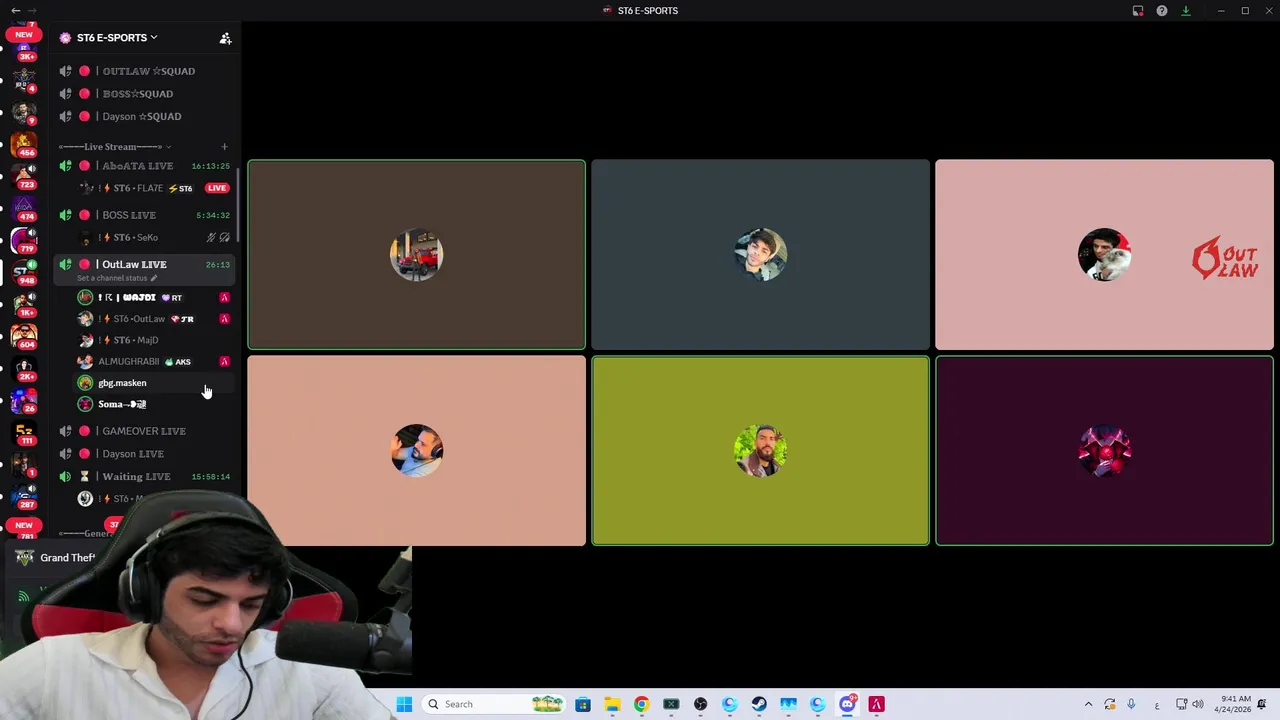Click the activity badge beside WAJDI
The height and width of the screenshot is (720, 1280).
tap(224, 298)
